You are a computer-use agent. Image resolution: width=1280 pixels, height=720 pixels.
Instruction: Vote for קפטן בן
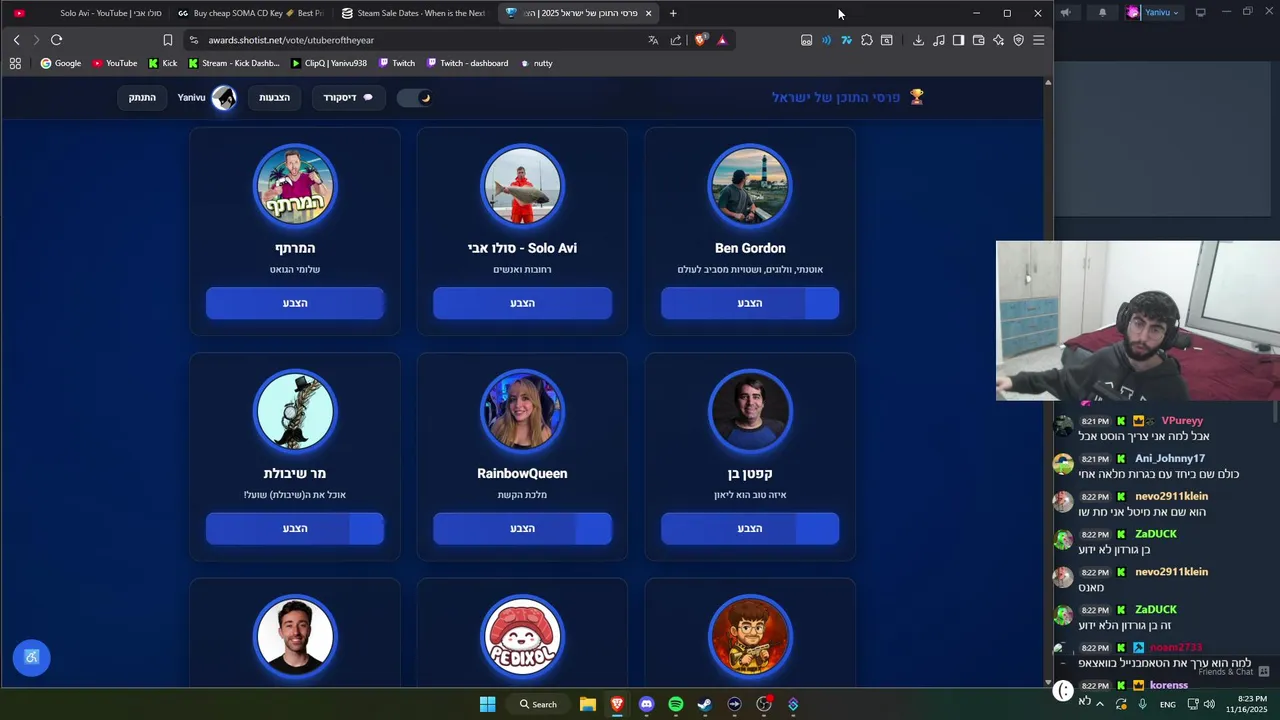pos(750,528)
